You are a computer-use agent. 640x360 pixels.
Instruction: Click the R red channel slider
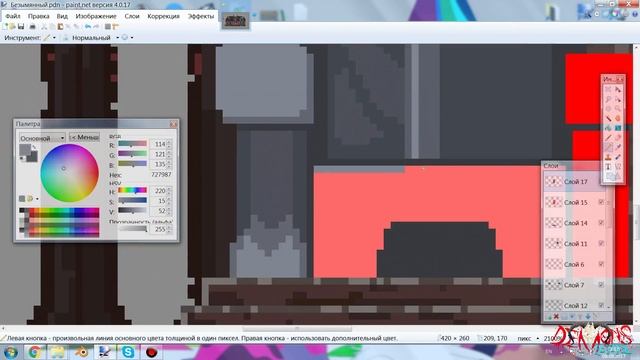[x=132, y=144]
